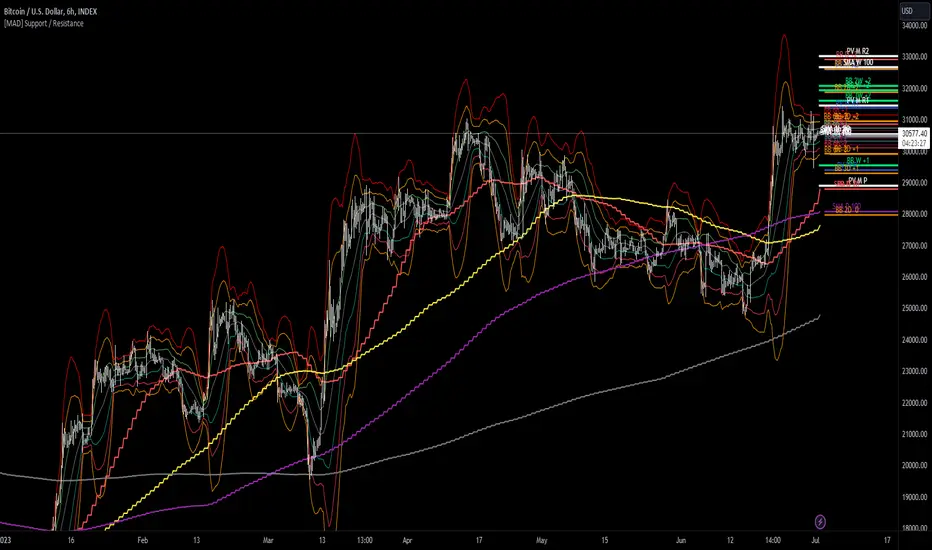This screenshot has width=932, height=550.
Task: Click the 34000.00 price axis value
Action: 914,26
